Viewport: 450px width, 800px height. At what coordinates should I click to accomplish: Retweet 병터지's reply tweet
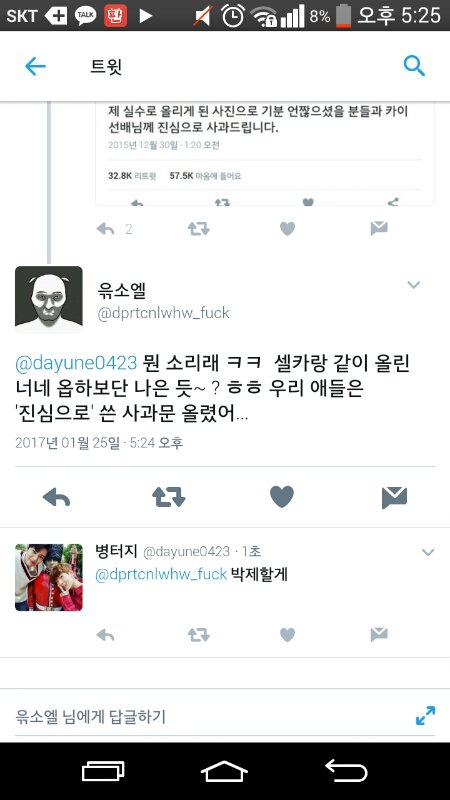(x=198, y=635)
